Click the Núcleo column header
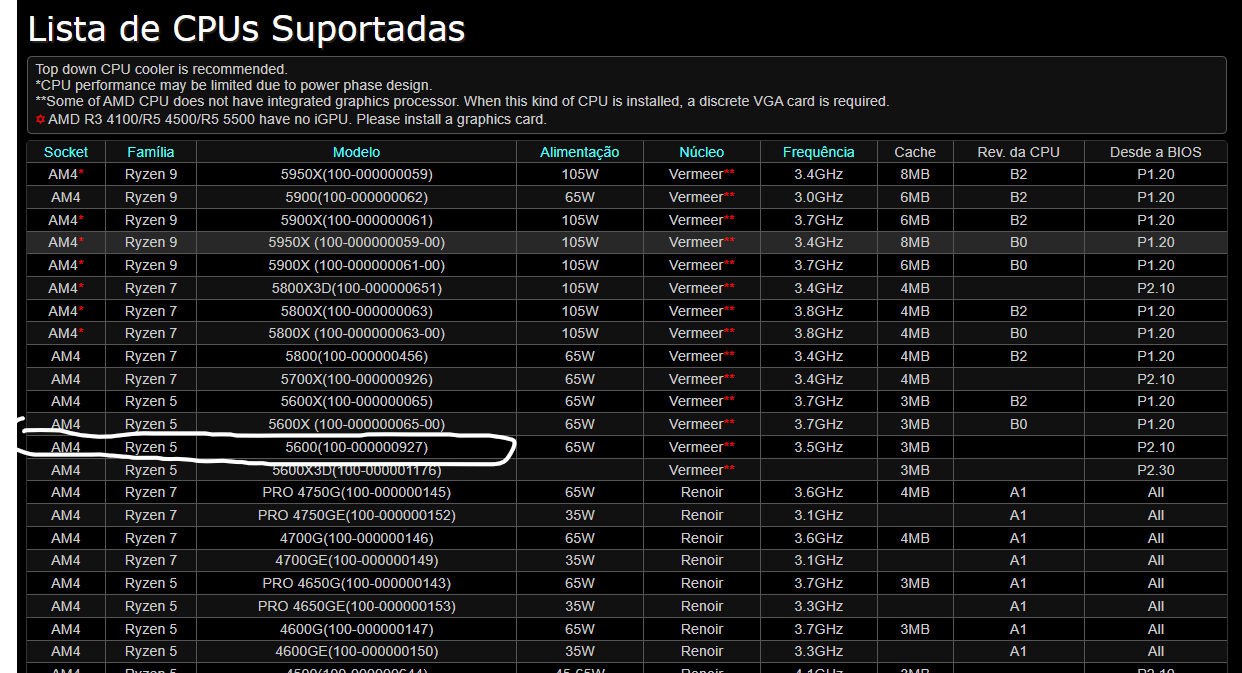 click(x=702, y=152)
